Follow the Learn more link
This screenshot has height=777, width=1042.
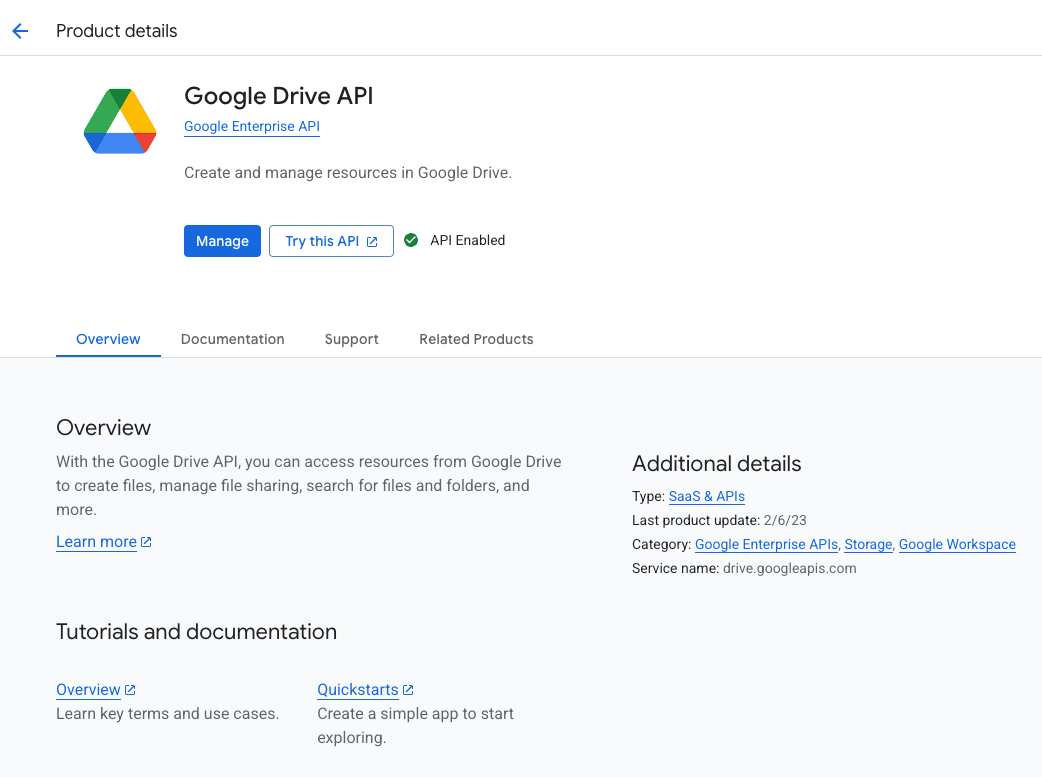coord(96,542)
